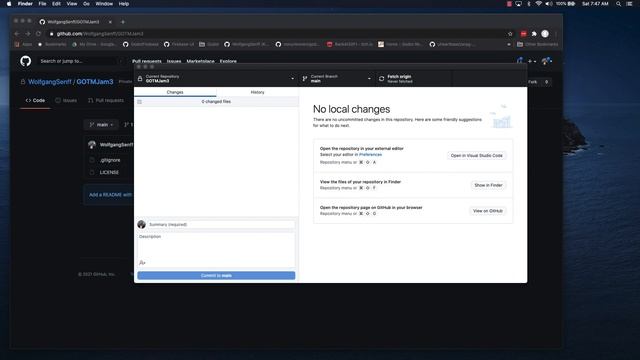This screenshot has height=360, width=640.
Task: Select the repository Pull requests tab
Action: tap(106, 100)
